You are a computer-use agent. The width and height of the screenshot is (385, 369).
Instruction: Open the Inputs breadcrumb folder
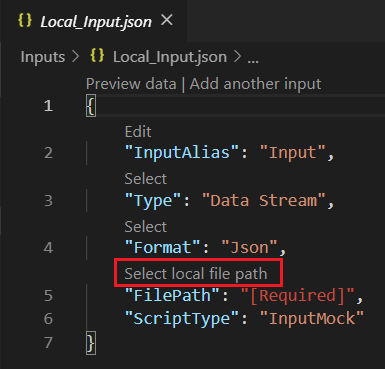[43, 57]
